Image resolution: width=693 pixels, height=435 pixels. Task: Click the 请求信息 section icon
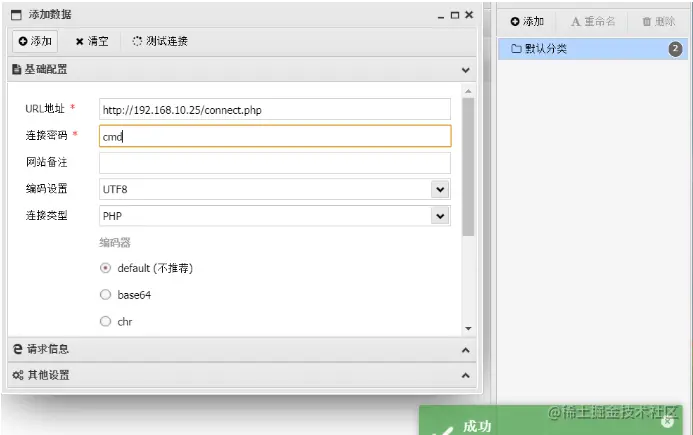point(18,349)
